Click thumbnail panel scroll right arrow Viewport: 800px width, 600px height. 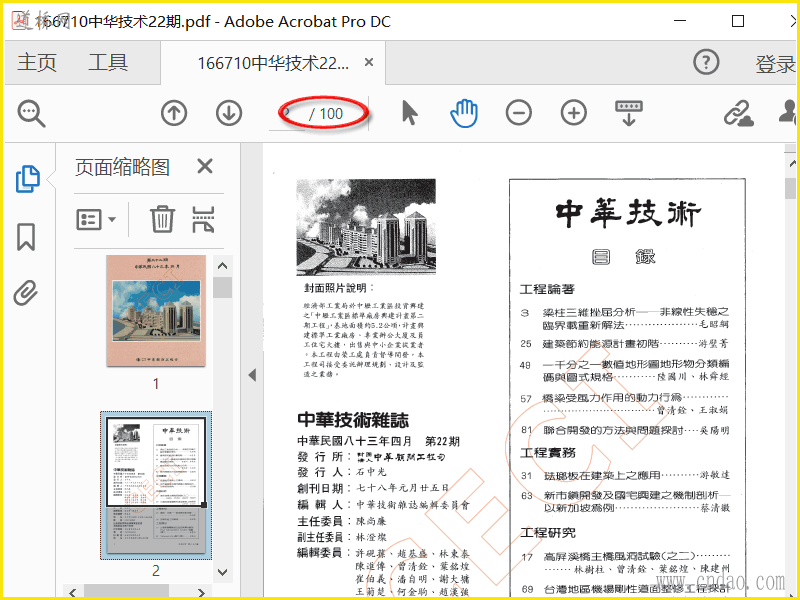202,593
